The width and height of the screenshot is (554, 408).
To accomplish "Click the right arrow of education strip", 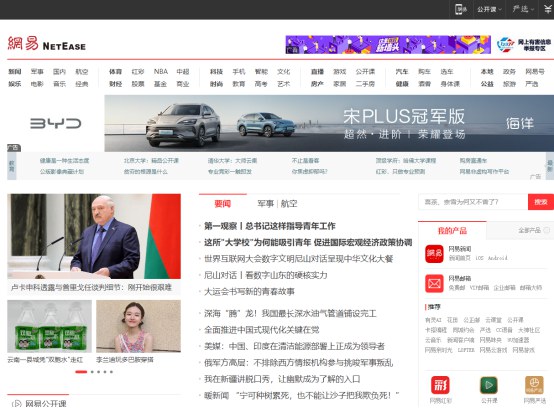I will [x=550, y=166].
